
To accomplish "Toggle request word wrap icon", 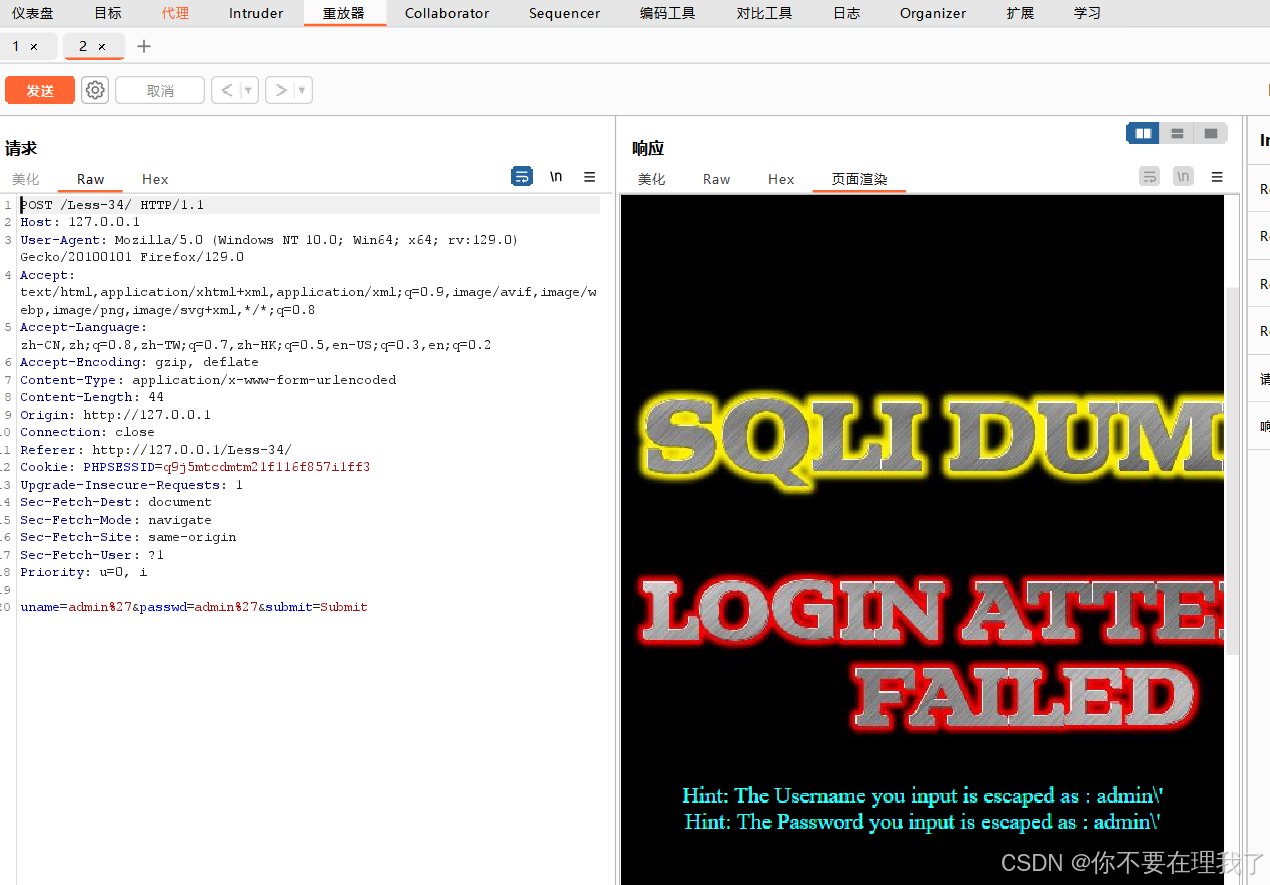I will tap(522, 177).
